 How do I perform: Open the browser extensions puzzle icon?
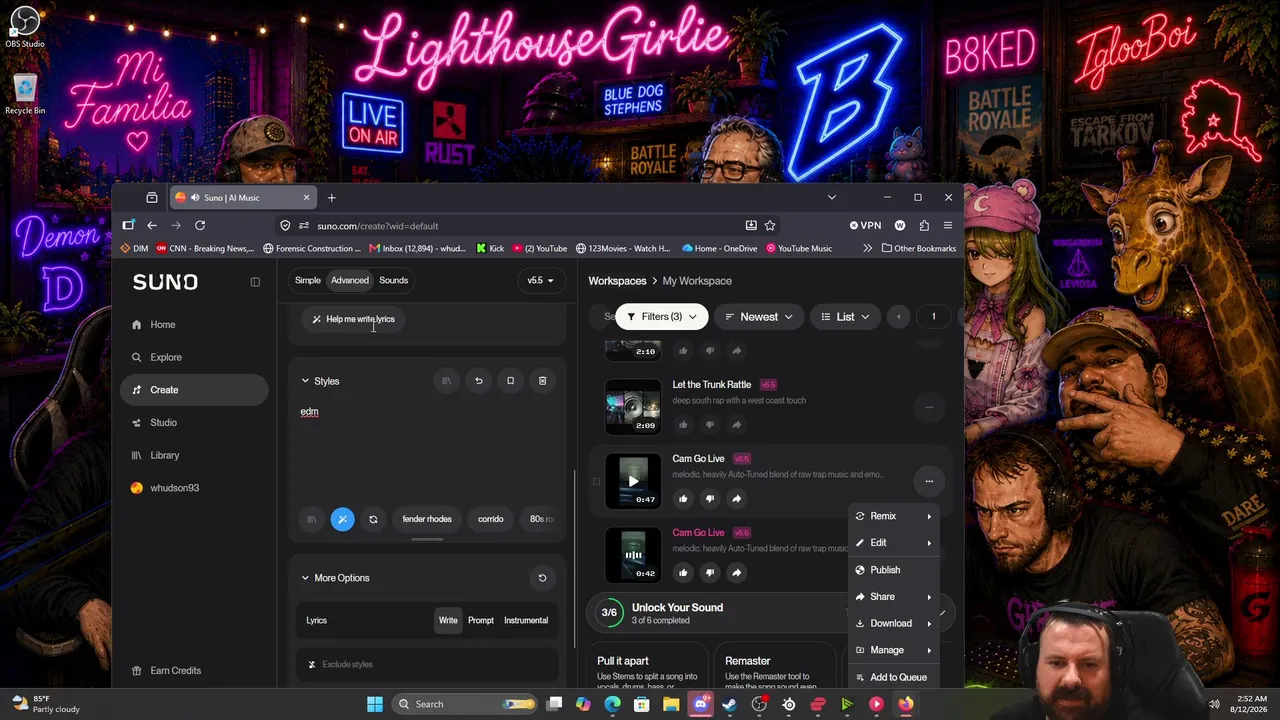tap(924, 225)
